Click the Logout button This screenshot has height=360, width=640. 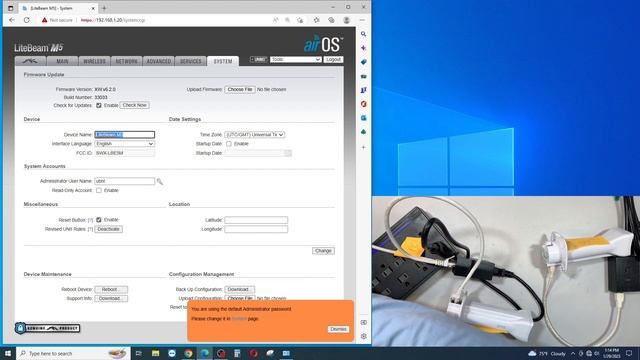click(333, 60)
